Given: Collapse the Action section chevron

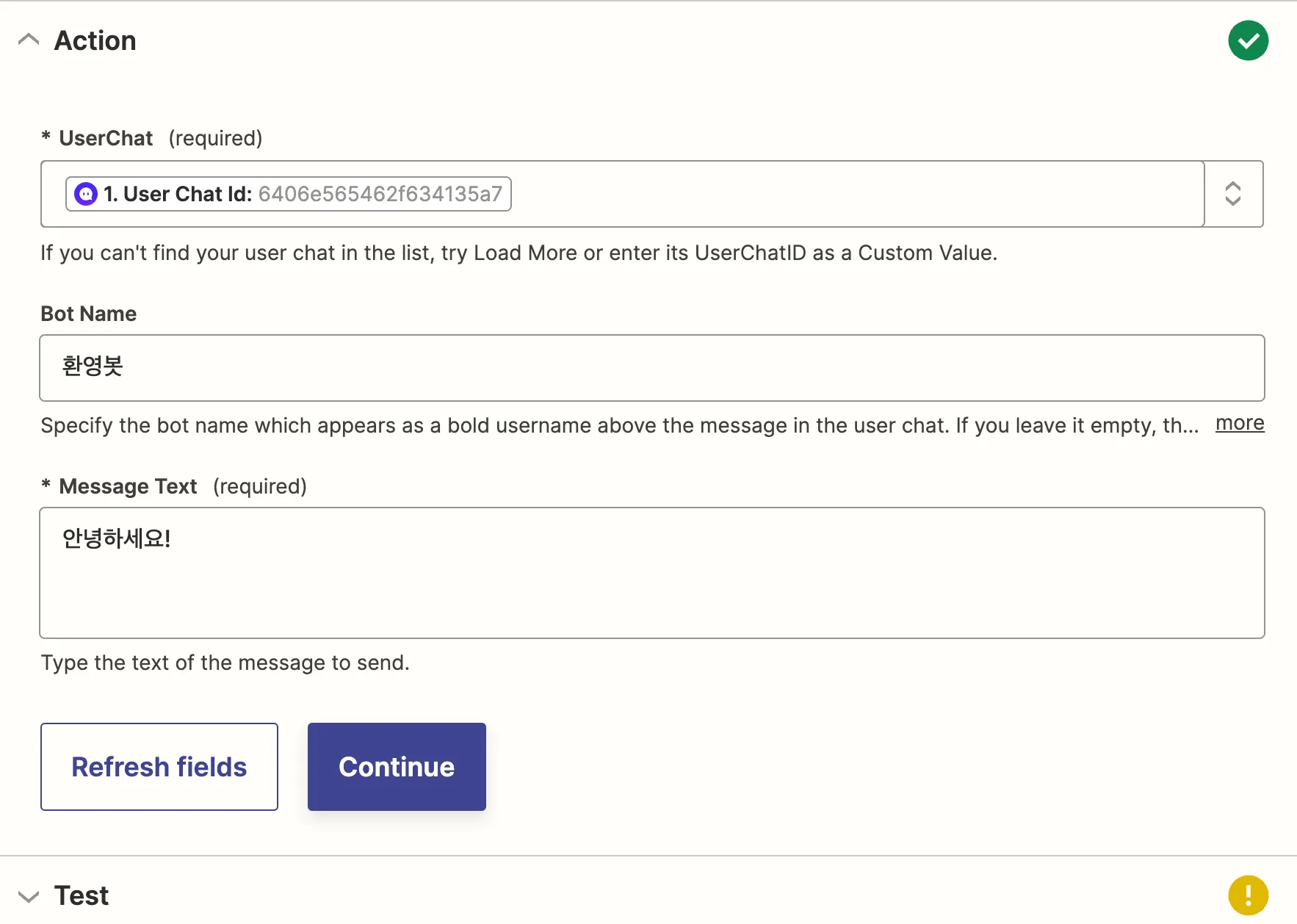Looking at the screenshot, I should click(29, 40).
